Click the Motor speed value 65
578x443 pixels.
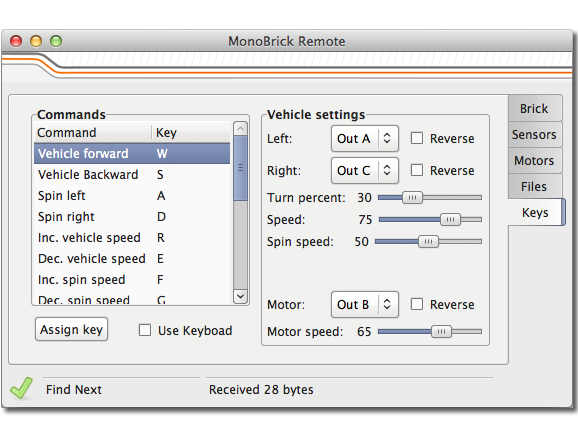point(364,332)
